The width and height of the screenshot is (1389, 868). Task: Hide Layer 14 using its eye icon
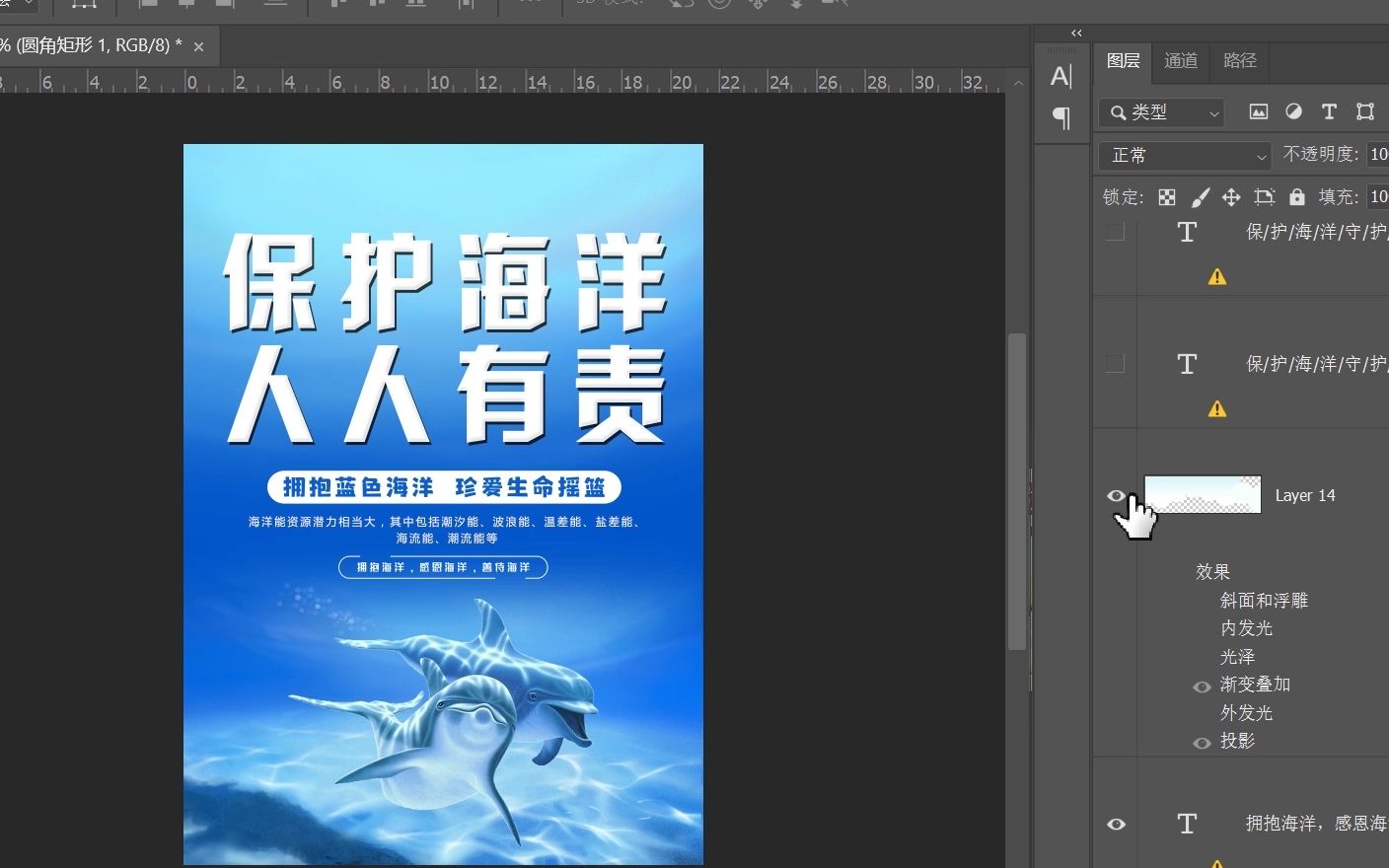[1117, 495]
